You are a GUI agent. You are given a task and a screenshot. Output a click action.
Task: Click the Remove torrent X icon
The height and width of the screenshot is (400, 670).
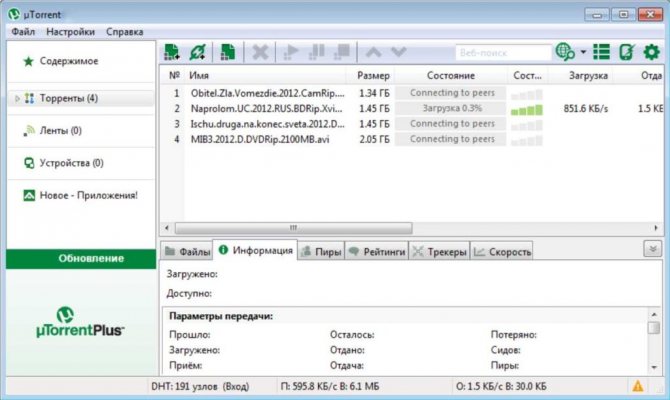coord(260,52)
